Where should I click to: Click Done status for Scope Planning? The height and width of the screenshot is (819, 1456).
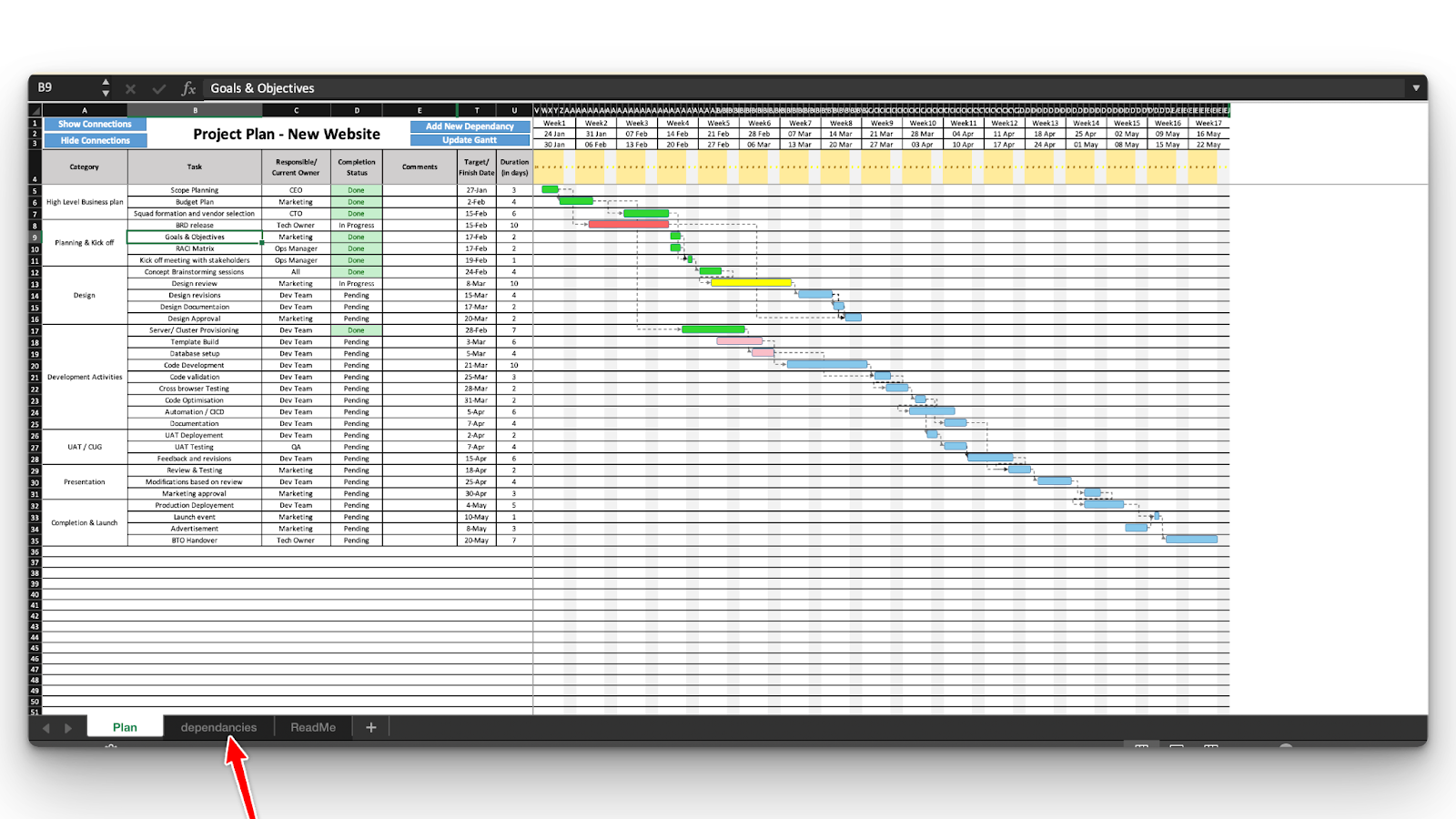click(x=357, y=190)
